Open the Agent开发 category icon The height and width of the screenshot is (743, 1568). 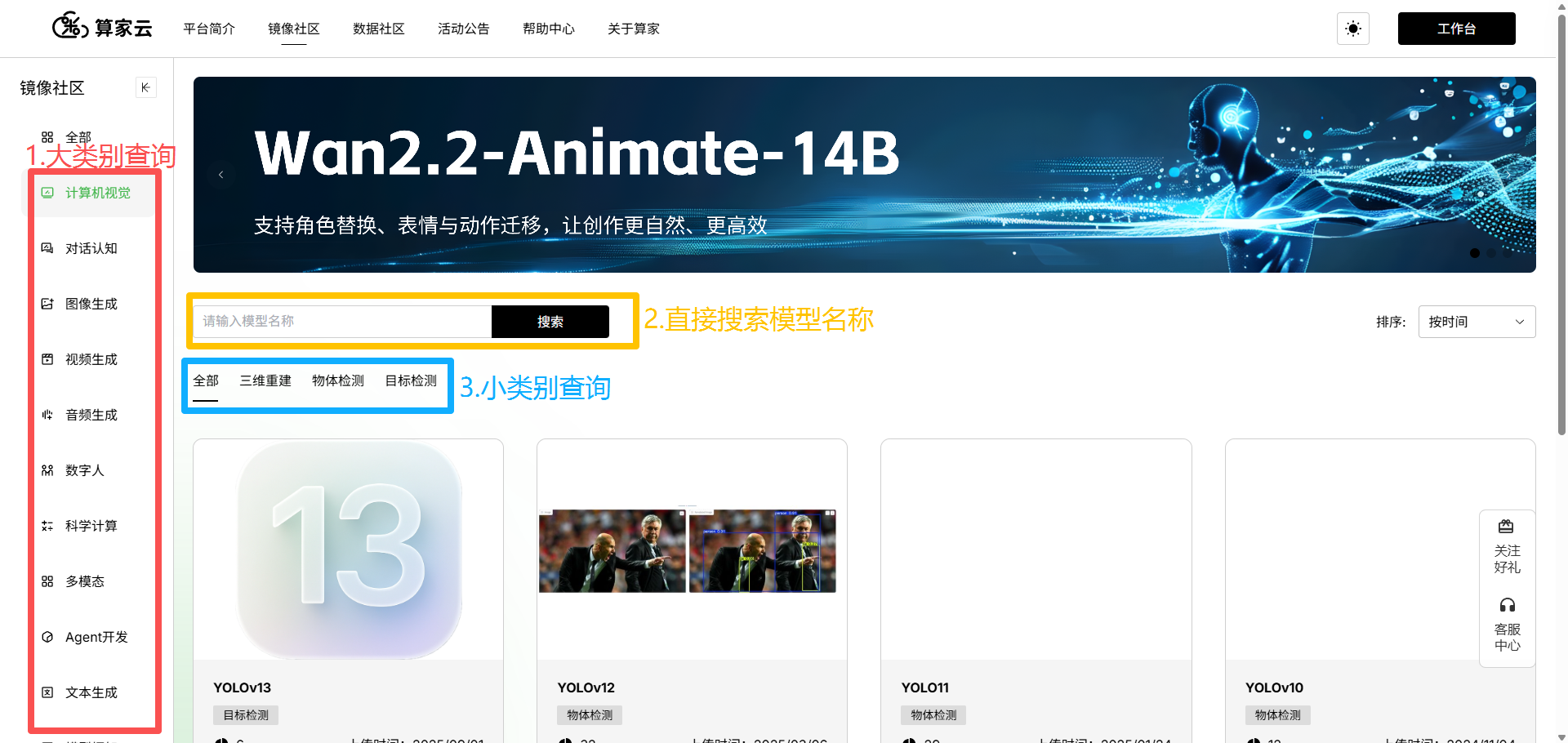(47, 637)
